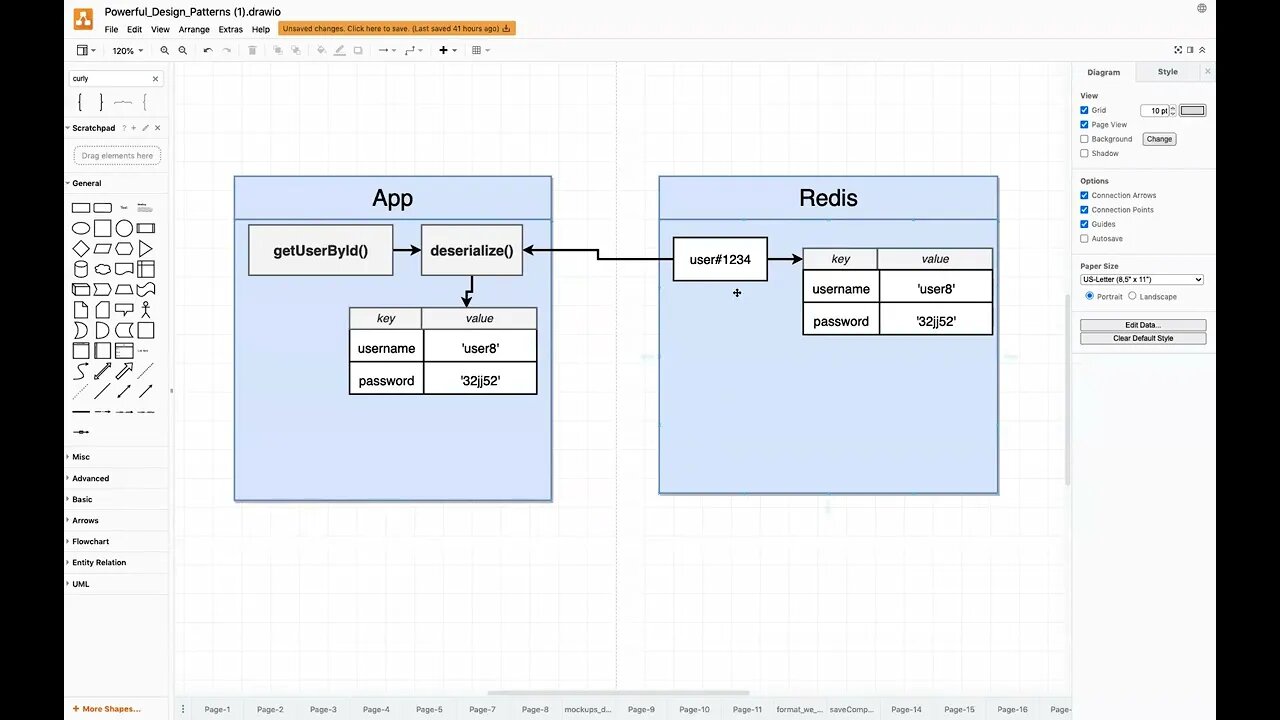Open the Insert plus dropdown

click(x=447, y=50)
